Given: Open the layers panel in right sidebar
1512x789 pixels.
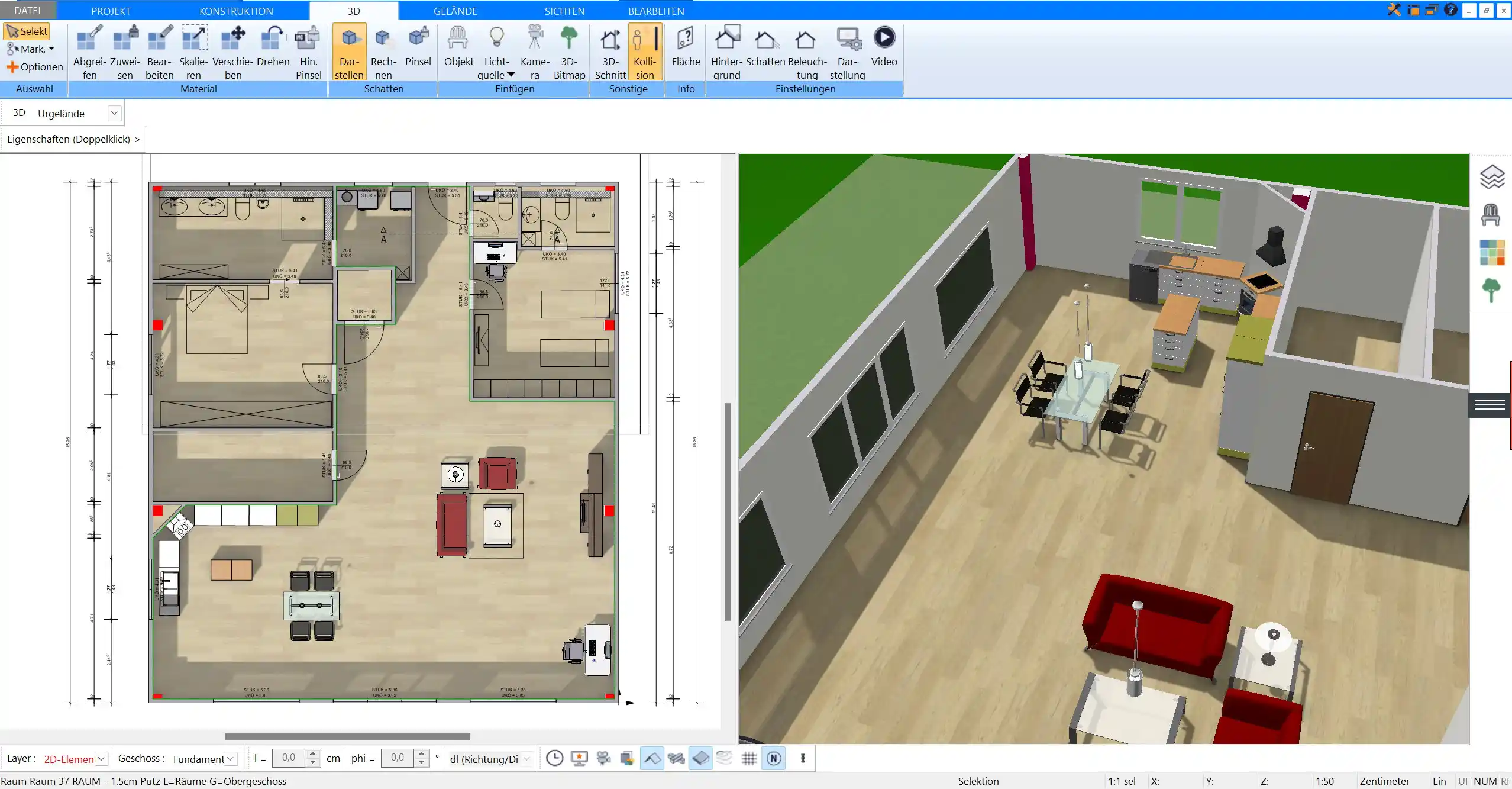Looking at the screenshot, I should pos(1492,176).
